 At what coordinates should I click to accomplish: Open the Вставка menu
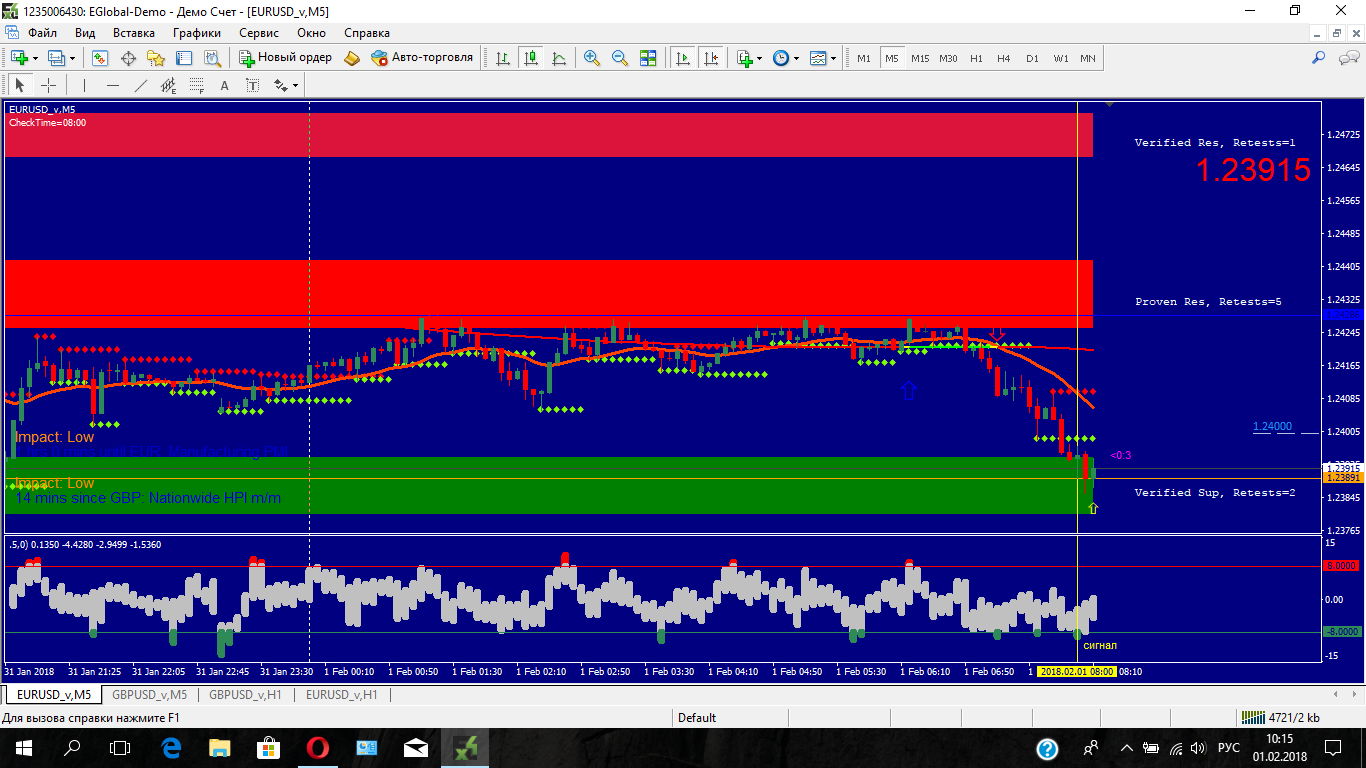pyautogui.click(x=134, y=32)
